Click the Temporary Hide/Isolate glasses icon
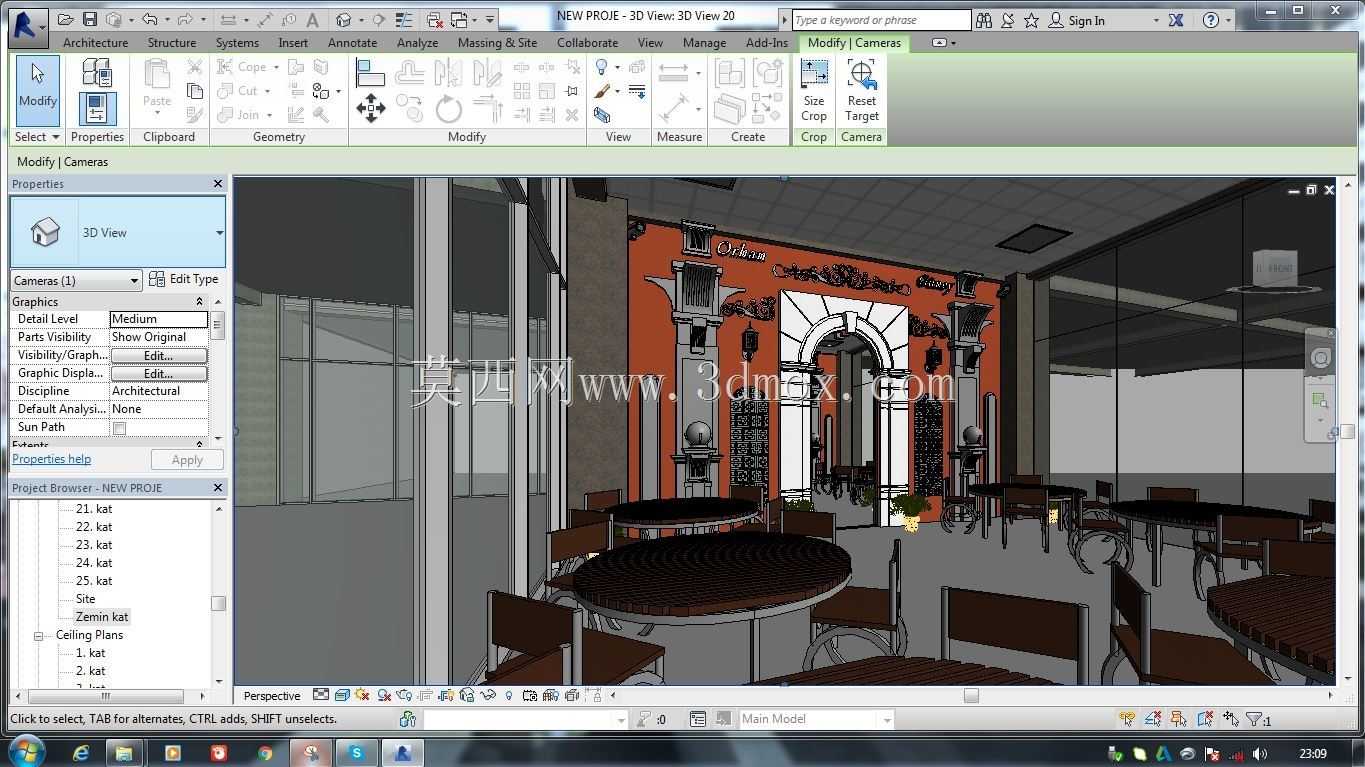The image size is (1365, 767). click(x=488, y=695)
